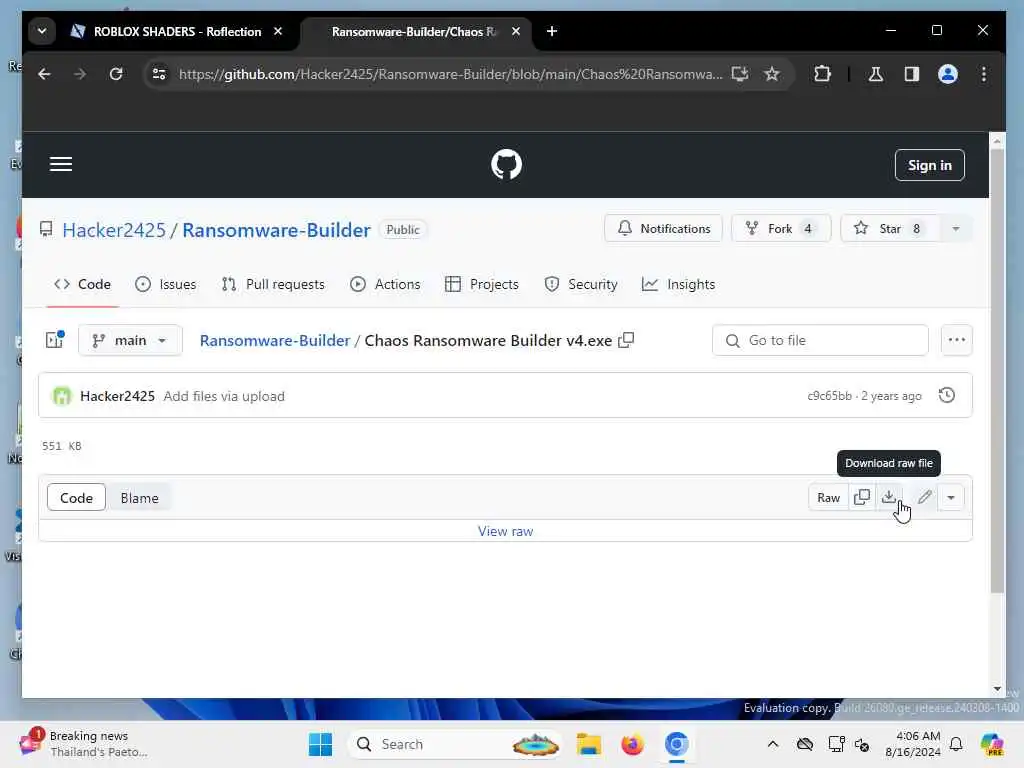Show hidden system tray icons
This screenshot has height=768, width=1024.
coord(773,744)
